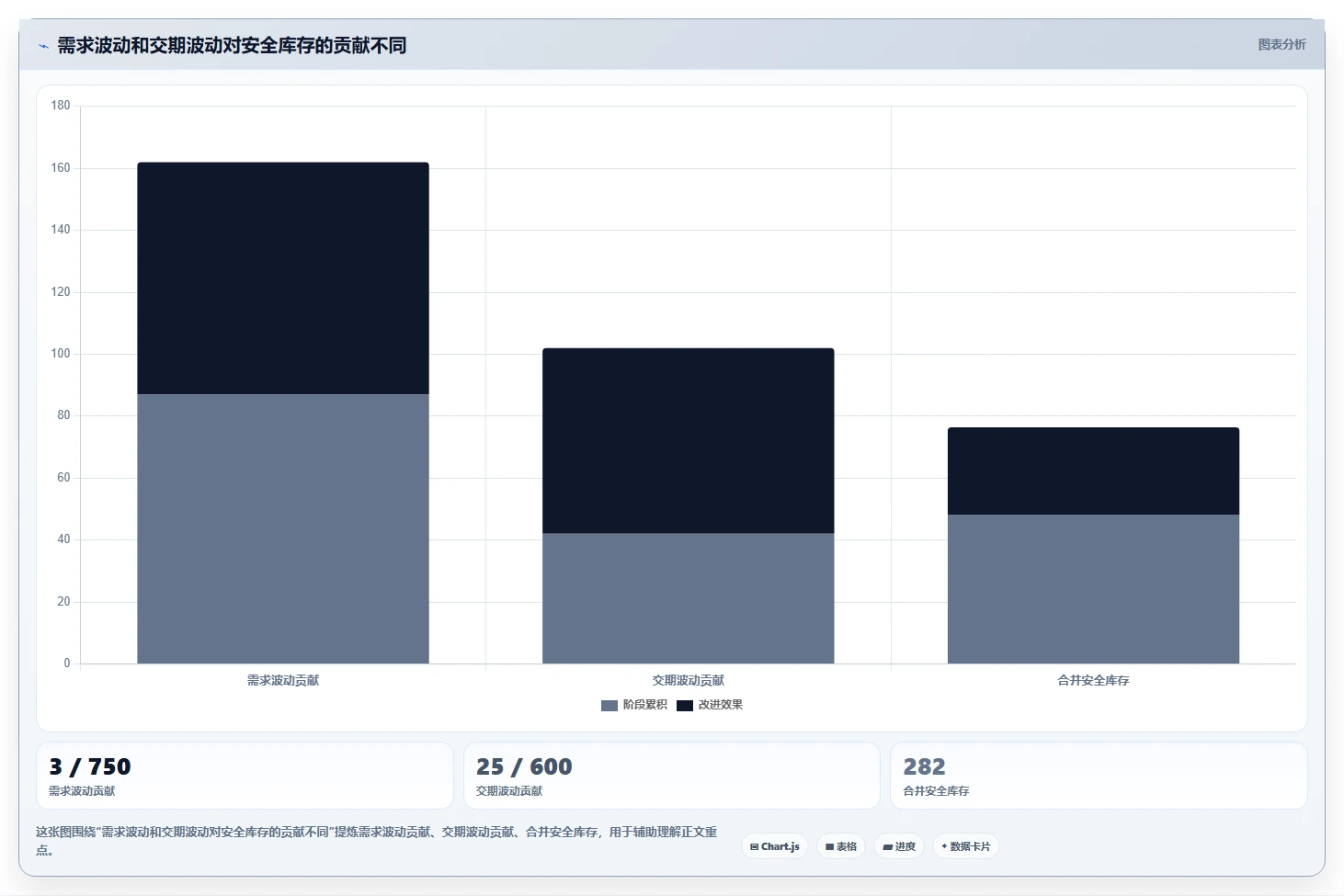Click the 进度 tag pill
The height and width of the screenshot is (896, 1344).
click(899, 846)
